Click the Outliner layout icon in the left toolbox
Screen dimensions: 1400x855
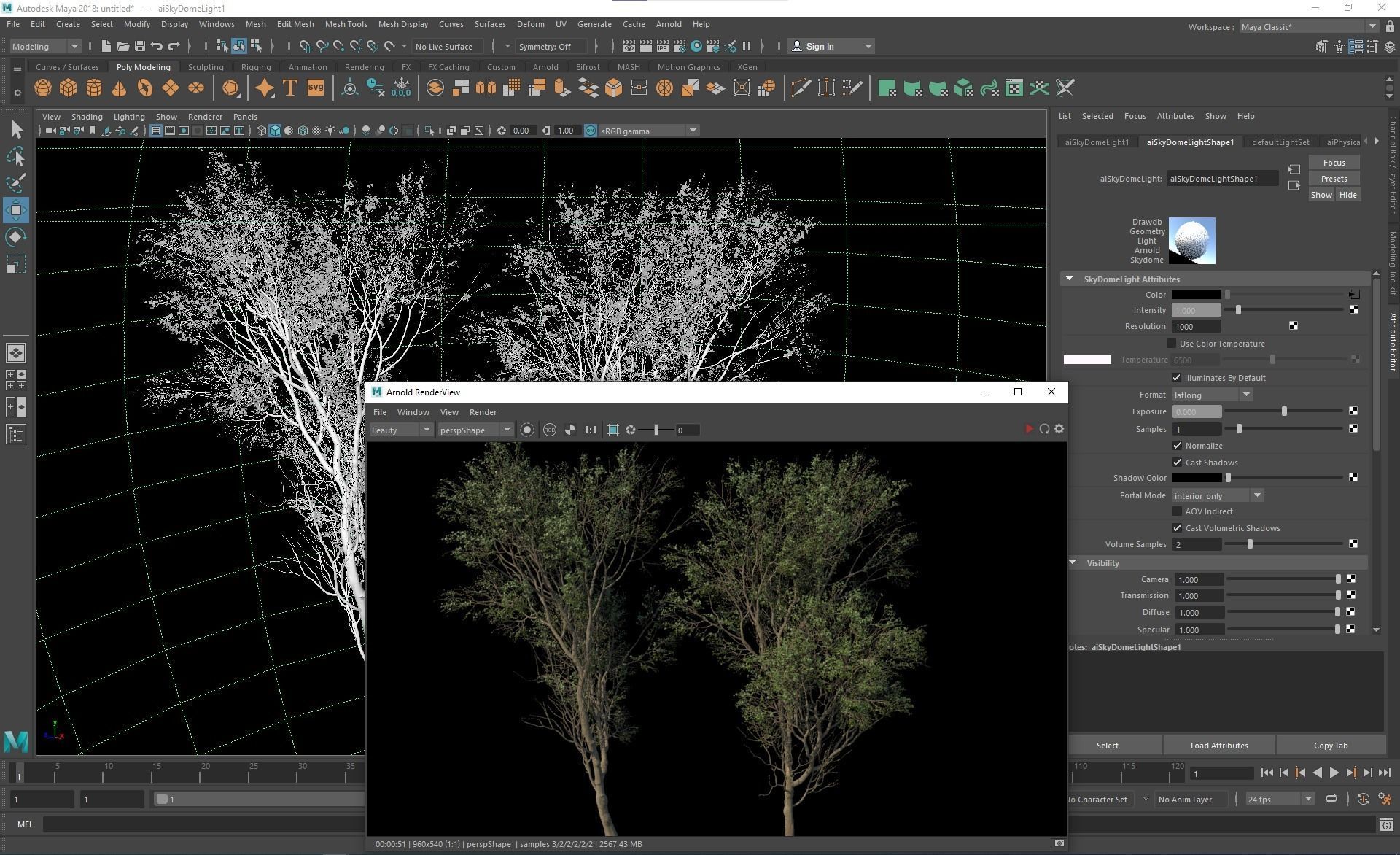[x=16, y=435]
